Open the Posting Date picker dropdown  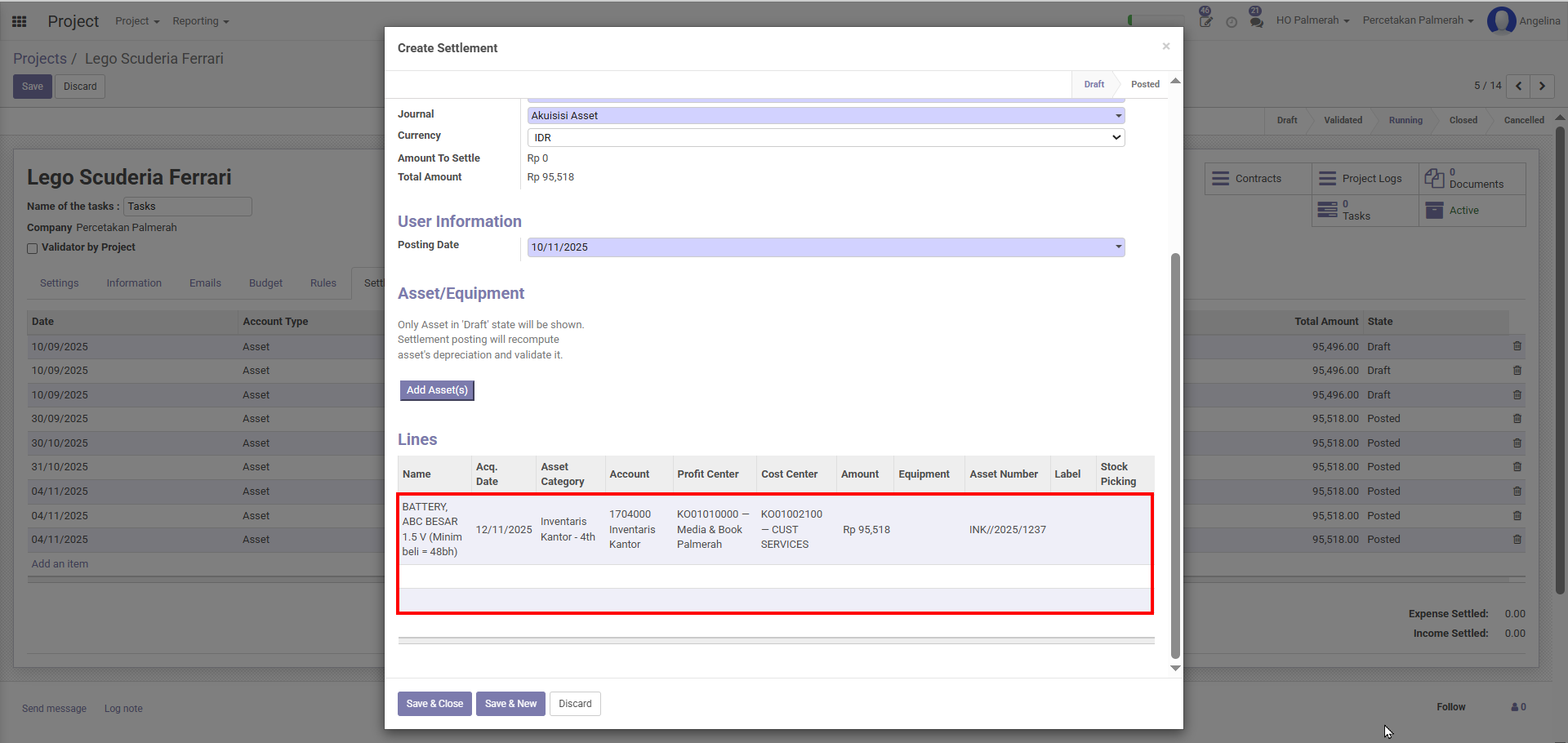(x=826, y=247)
